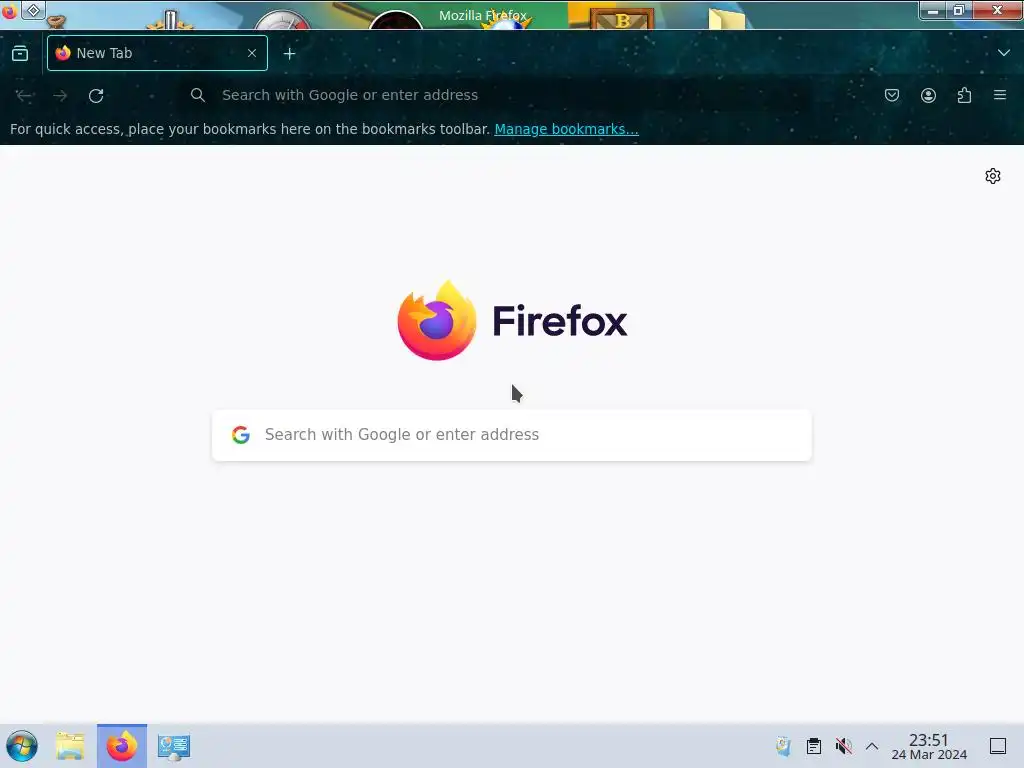Screen dimensions: 1024x768
Task: Open the Extensions puzzle icon
Action: (964, 95)
